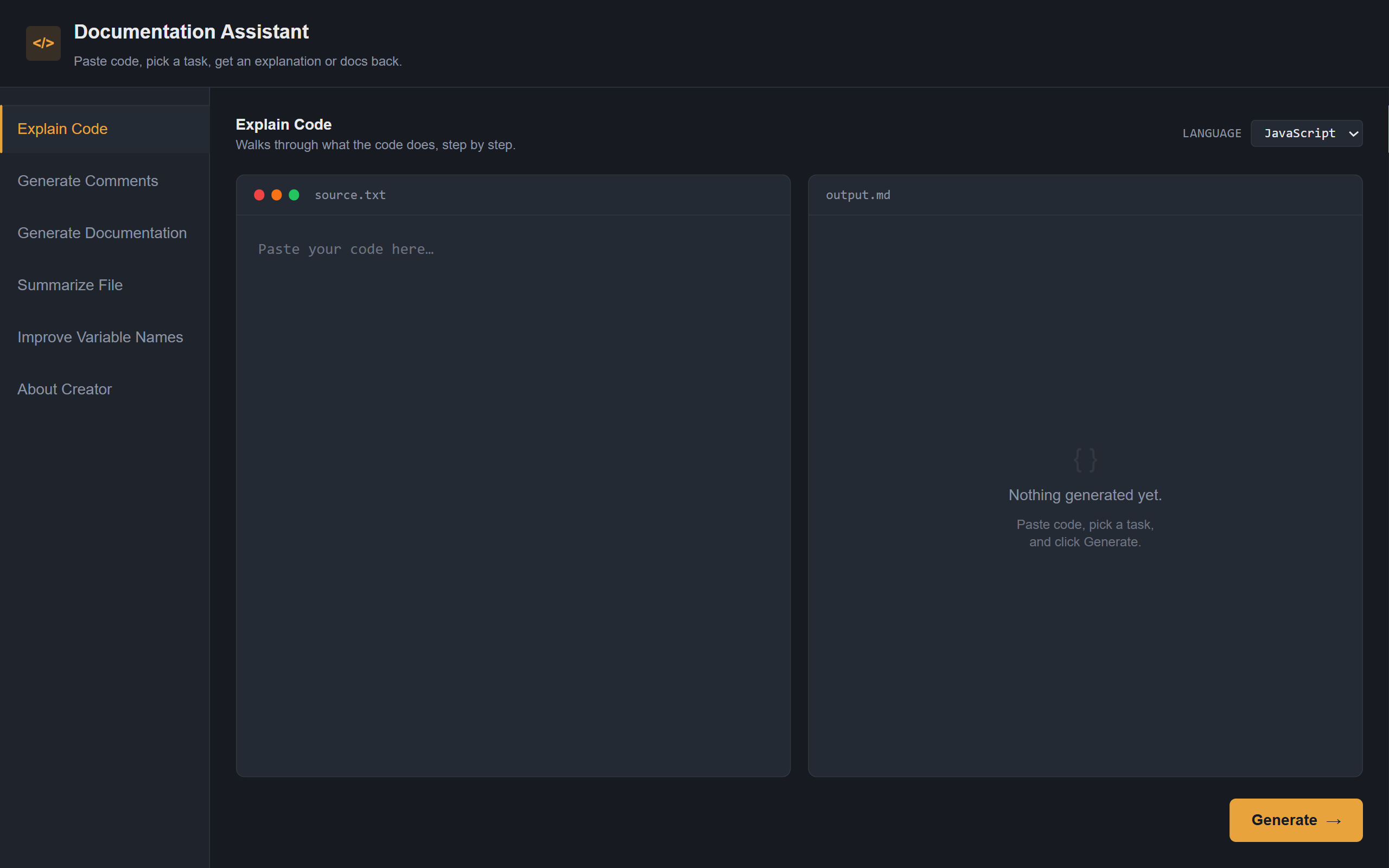Click the orange window dot in source.txt header
1389x868 pixels.
[277, 195]
